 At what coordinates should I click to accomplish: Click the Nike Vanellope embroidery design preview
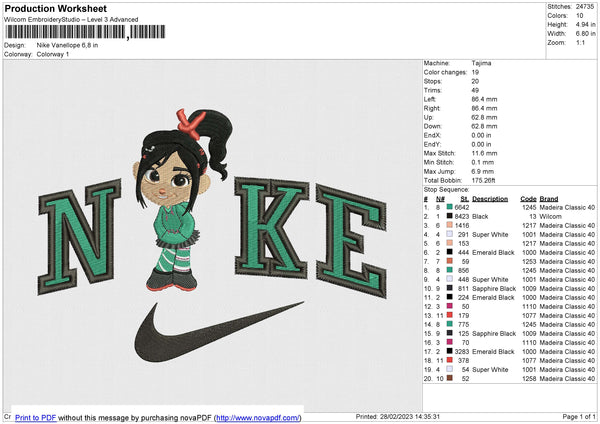click(x=212, y=235)
